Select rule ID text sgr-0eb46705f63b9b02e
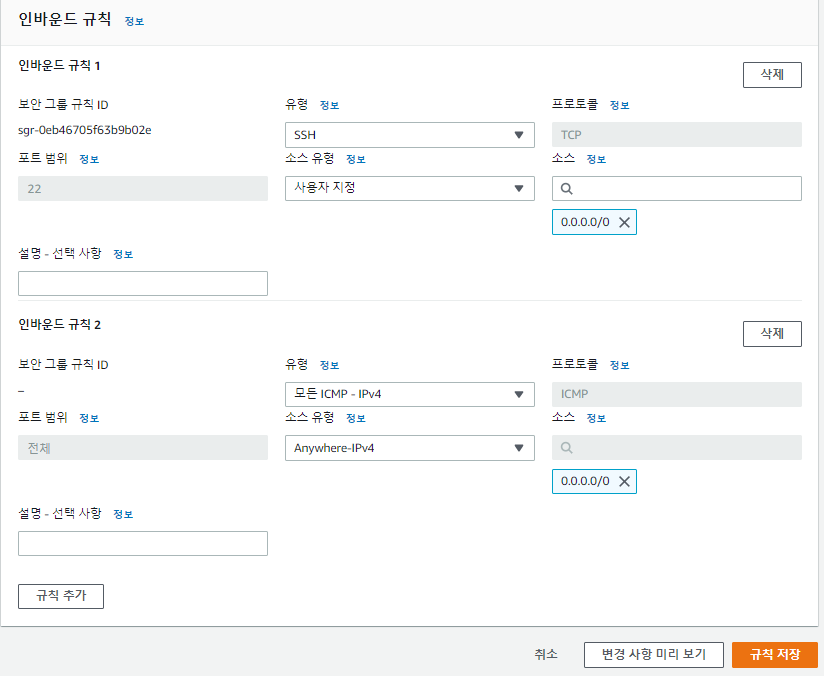824x676 pixels. pyautogui.click(x=85, y=130)
